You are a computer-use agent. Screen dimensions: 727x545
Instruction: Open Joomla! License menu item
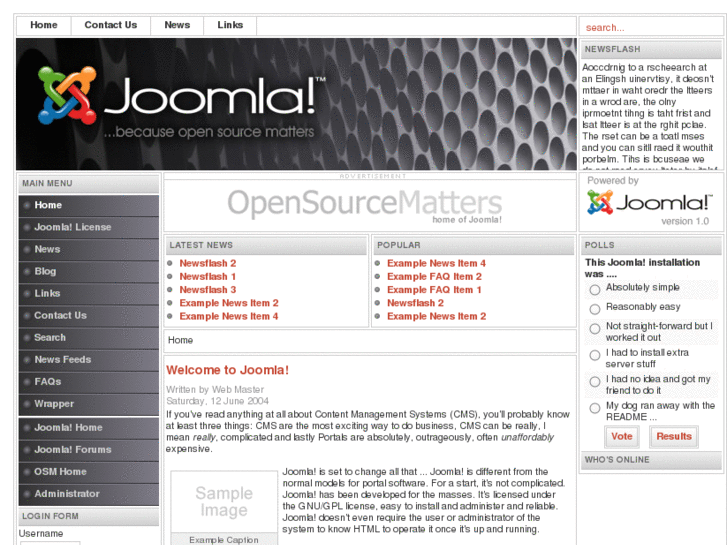tap(89, 227)
